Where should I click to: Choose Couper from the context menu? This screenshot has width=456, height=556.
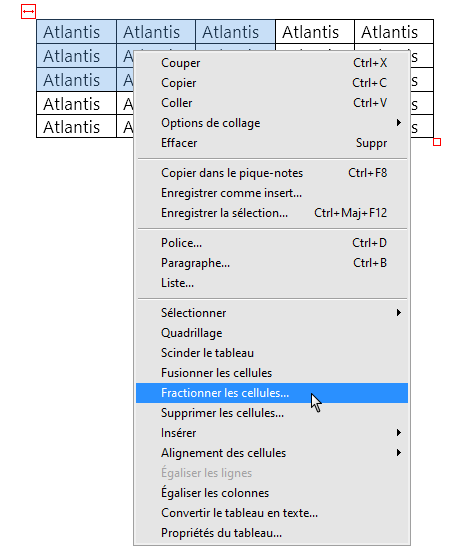click(x=272, y=63)
